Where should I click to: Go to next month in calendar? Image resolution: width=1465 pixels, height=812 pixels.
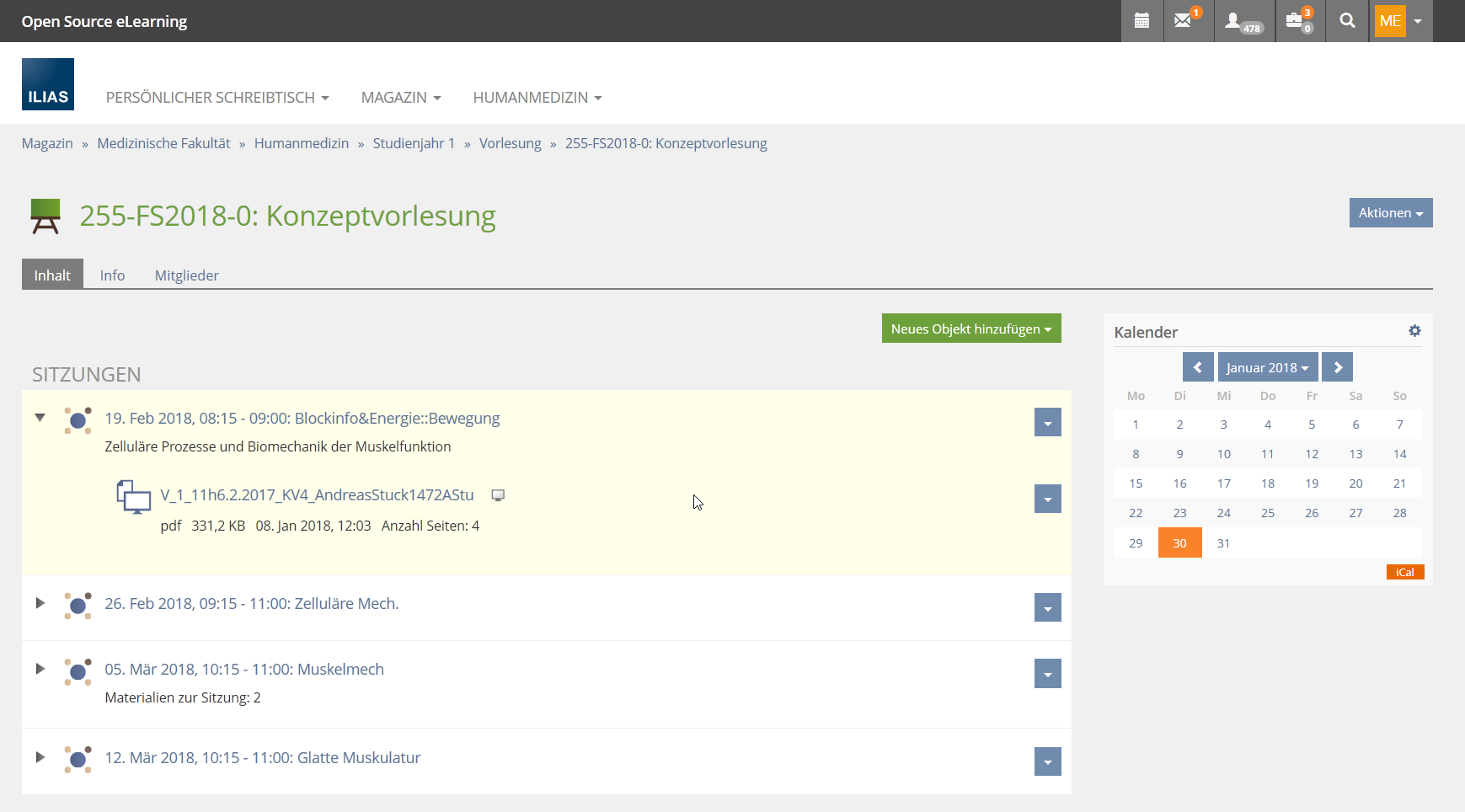pyautogui.click(x=1337, y=367)
